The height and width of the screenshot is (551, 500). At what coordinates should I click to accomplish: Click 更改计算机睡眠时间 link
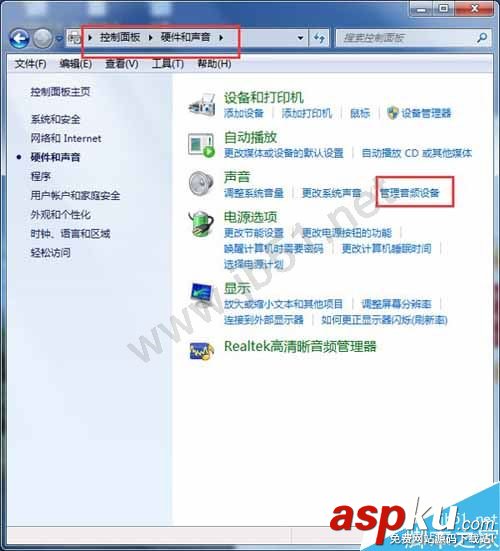coord(387,248)
